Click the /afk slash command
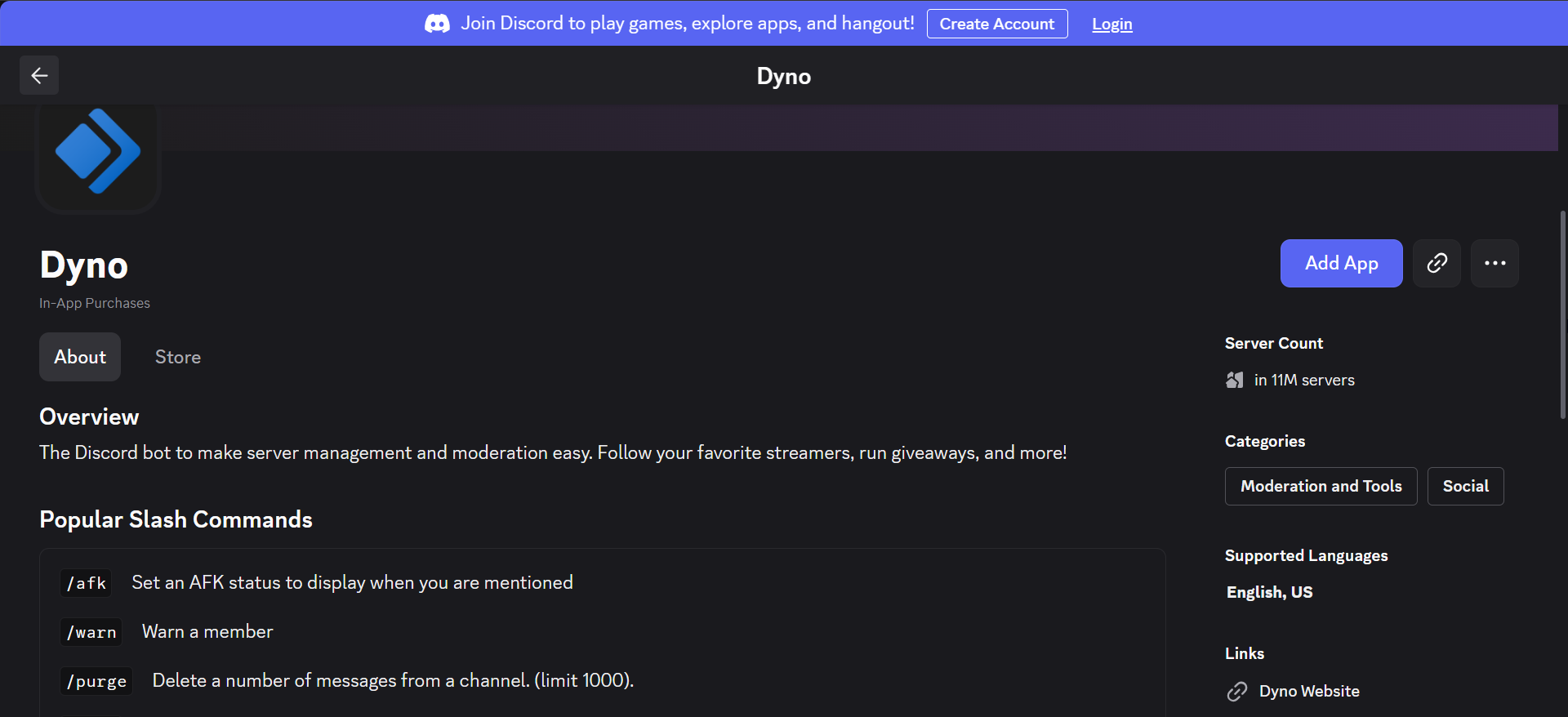 coord(87,583)
